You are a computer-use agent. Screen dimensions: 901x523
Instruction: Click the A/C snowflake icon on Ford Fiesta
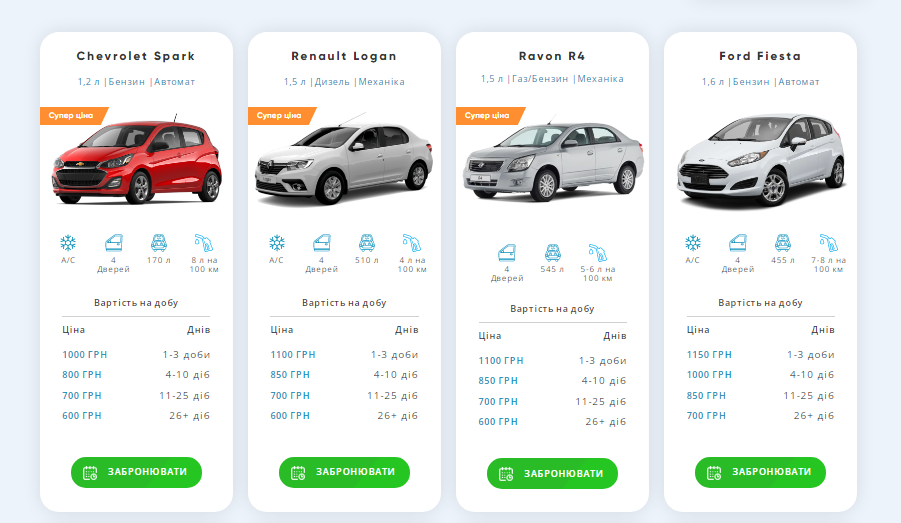point(692,242)
